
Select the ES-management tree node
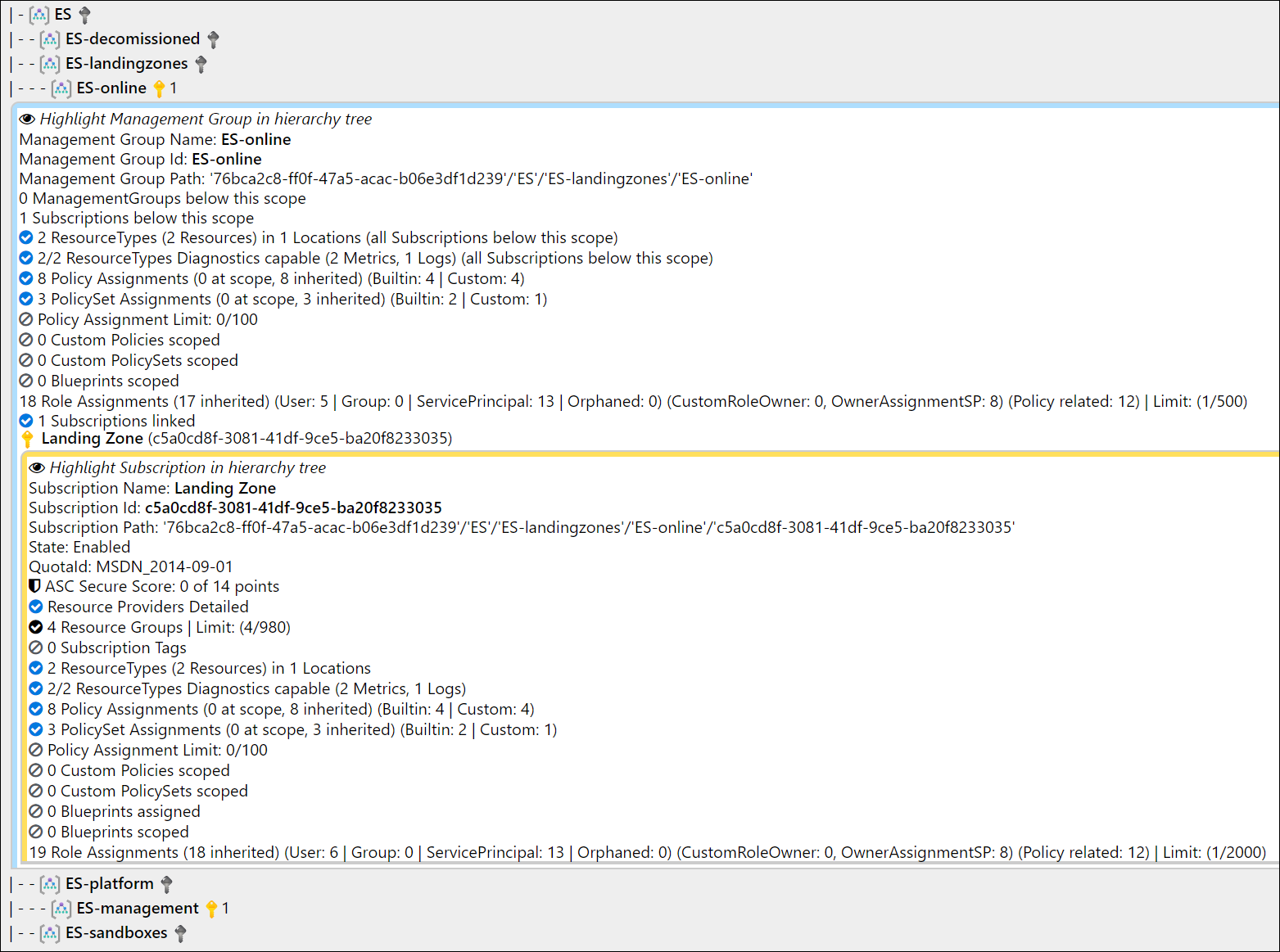tap(138, 909)
